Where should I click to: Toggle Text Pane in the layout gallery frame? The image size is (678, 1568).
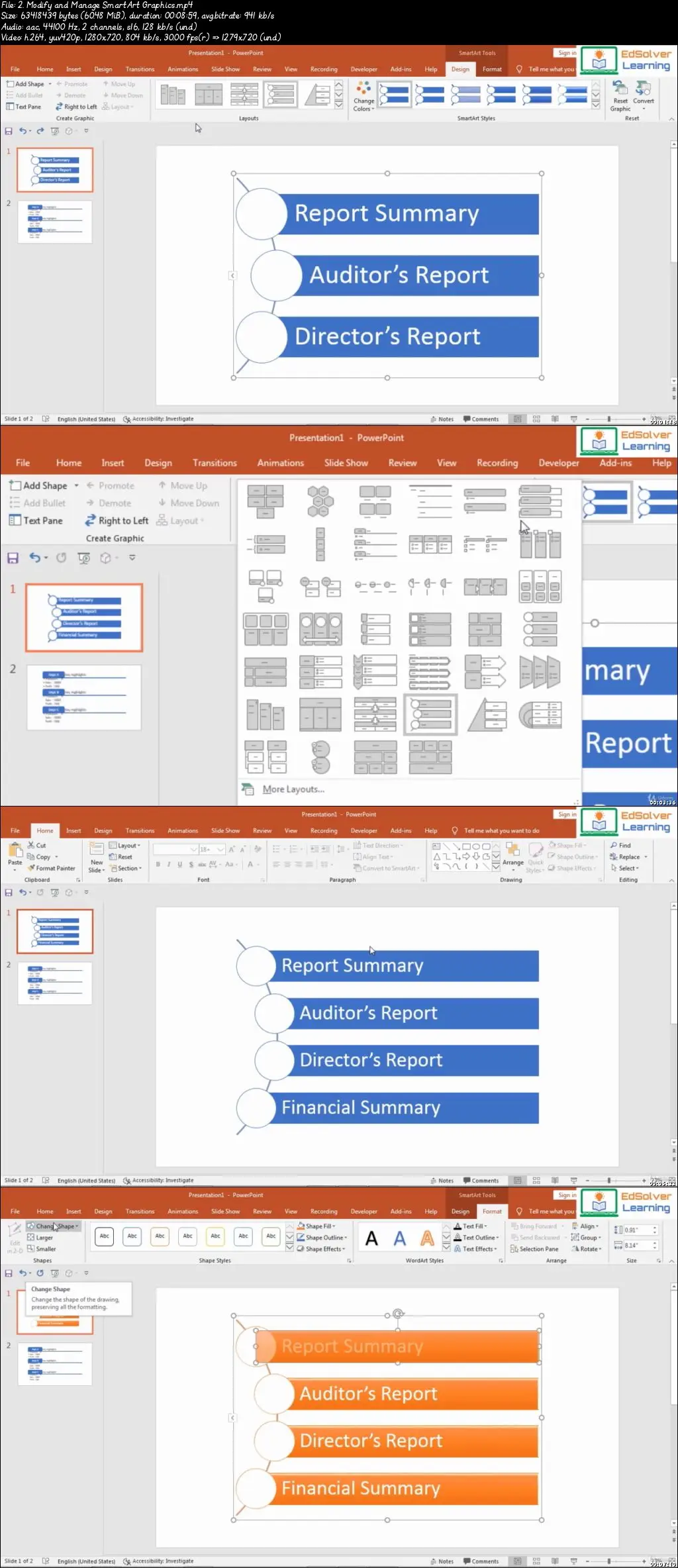pyautogui.click(x=36, y=520)
